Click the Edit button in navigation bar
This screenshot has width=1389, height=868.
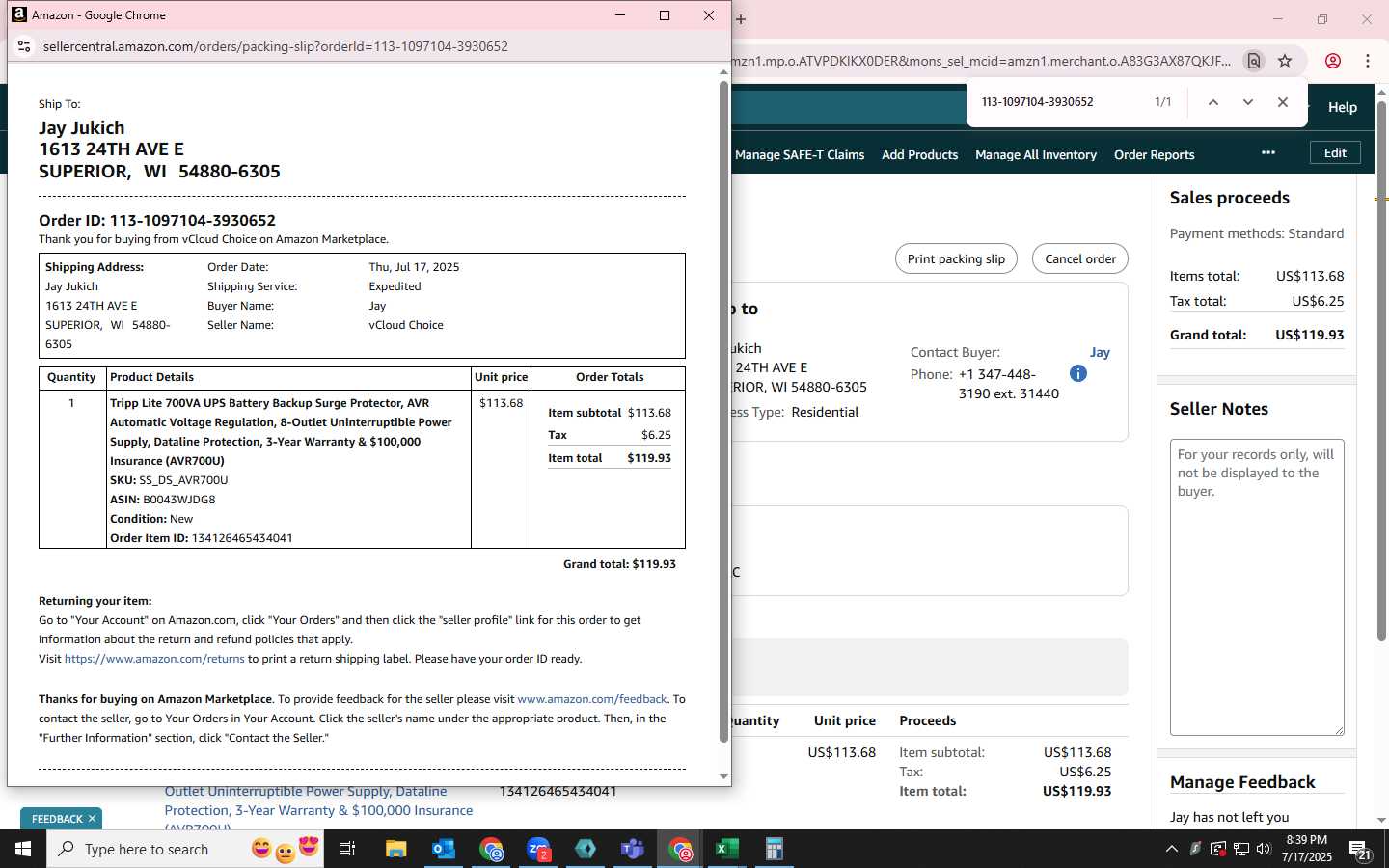pos(1335,152)
